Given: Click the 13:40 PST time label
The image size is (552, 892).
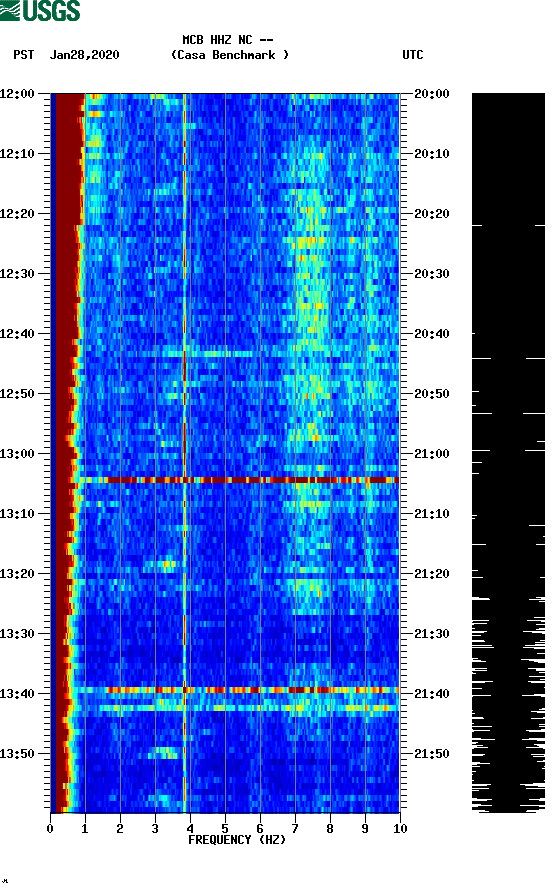Looking at the screenshot, I should [18, 694].
